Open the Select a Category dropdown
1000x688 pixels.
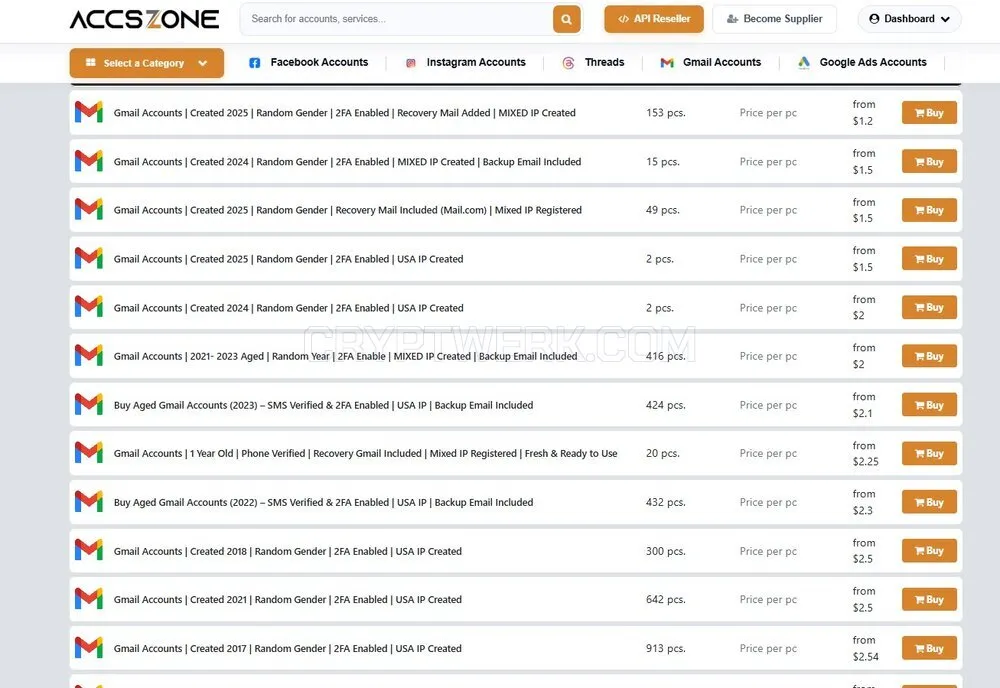147,63
